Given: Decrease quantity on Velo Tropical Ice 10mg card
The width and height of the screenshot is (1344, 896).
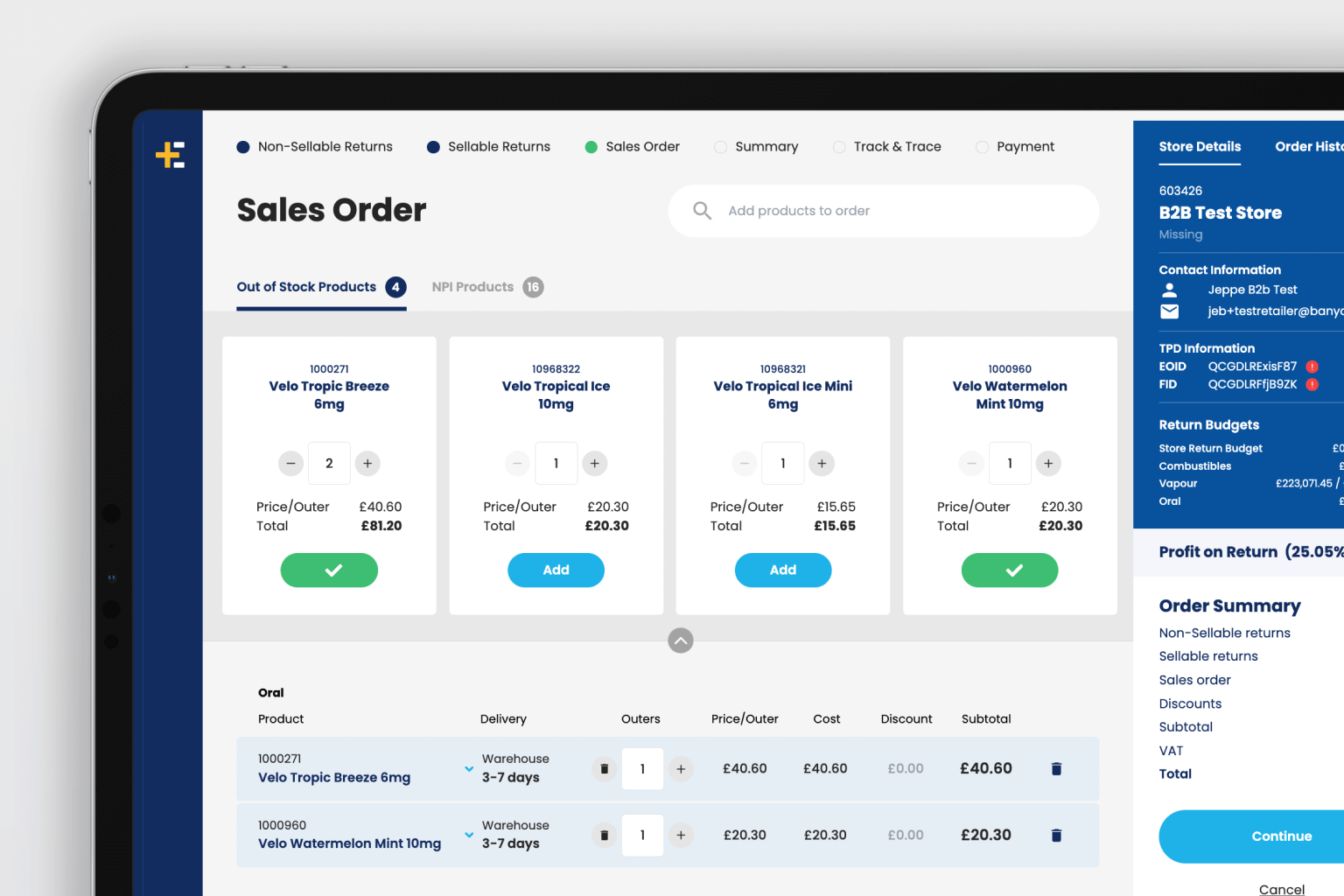Looking at the screenshot, I should tap(518, 463).
